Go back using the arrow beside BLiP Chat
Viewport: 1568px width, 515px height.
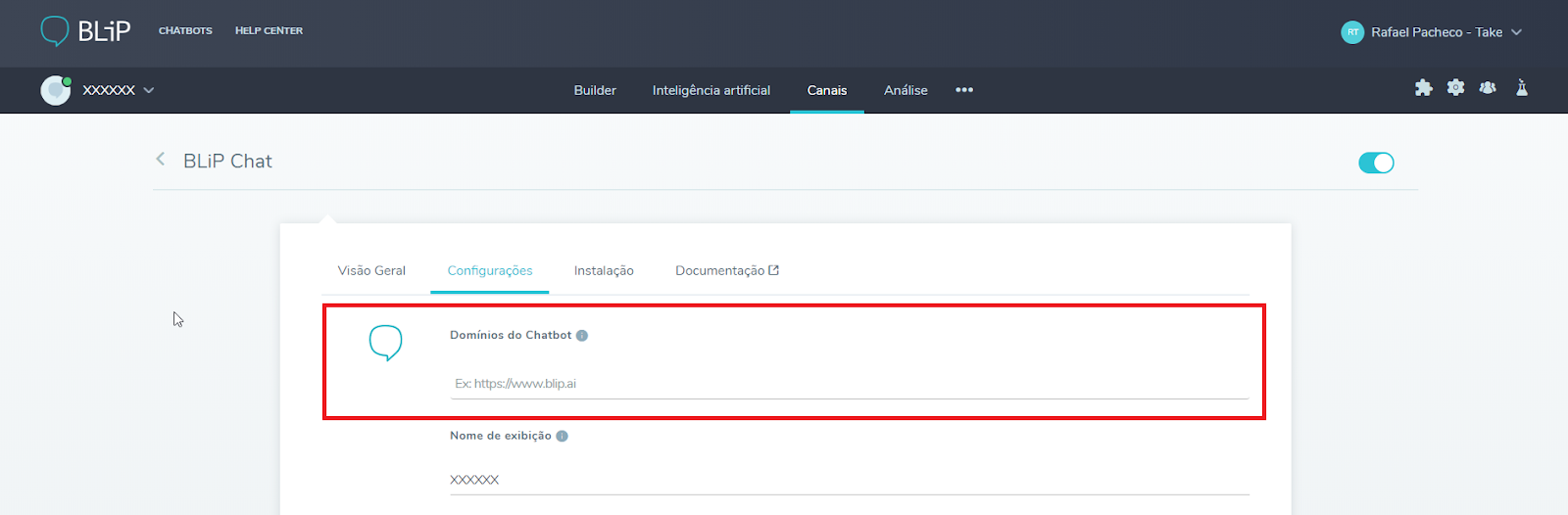coord(160,159)
